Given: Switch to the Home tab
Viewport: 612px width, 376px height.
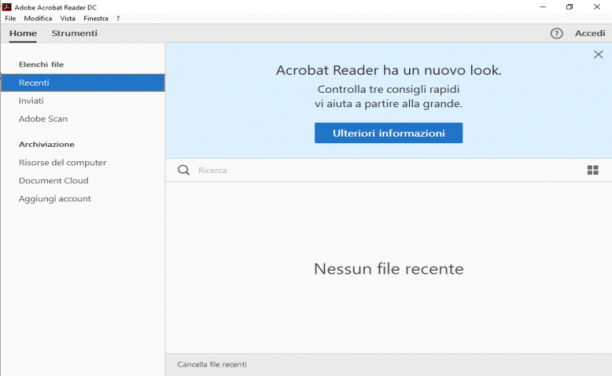Looking at the screenshot, I should click(x=23, y=33).
